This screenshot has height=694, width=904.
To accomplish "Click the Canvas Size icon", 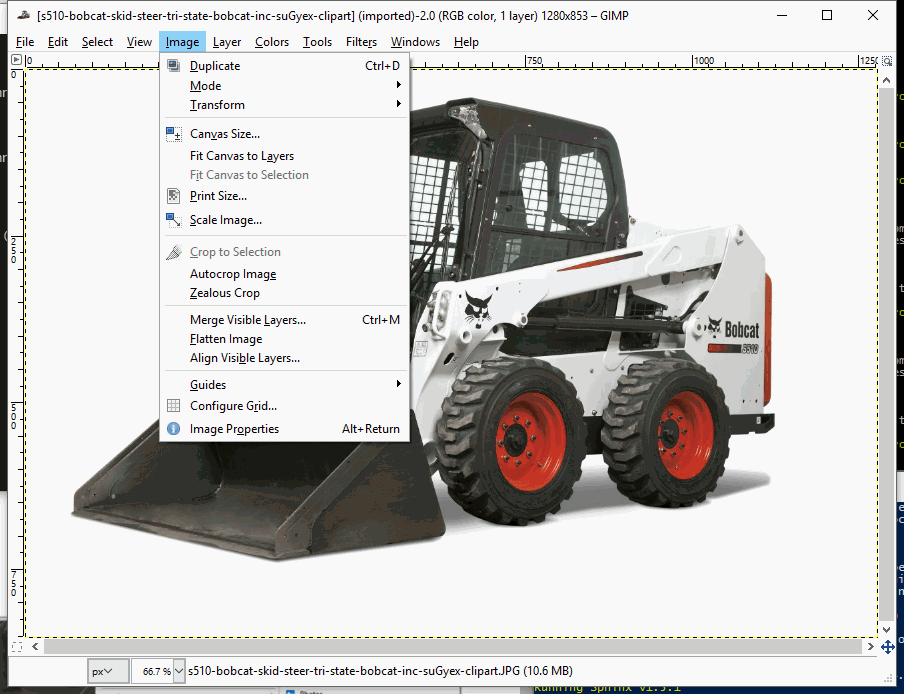I will click(x=174, y=134).
